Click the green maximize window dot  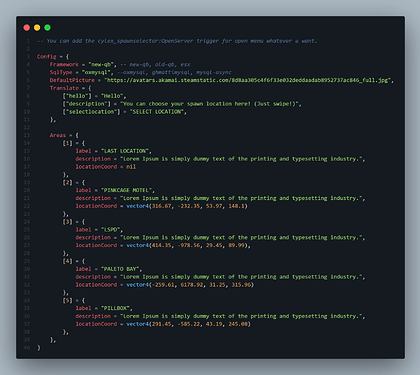click(47, 28)
